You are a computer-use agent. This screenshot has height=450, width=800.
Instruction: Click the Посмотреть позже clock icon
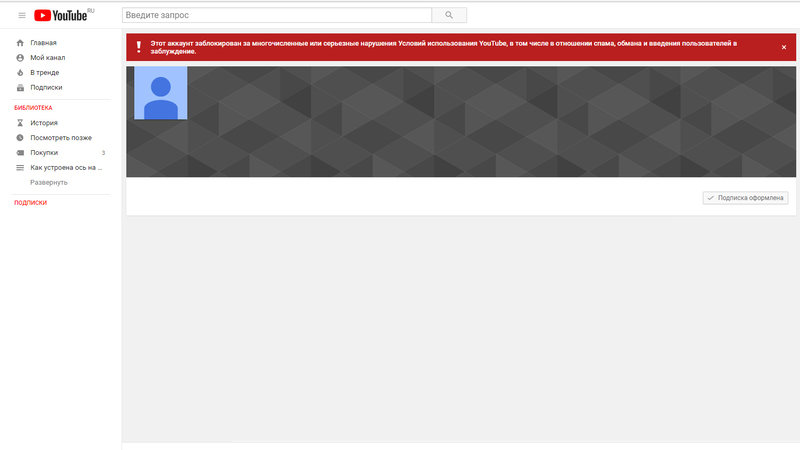pos(20,137)
